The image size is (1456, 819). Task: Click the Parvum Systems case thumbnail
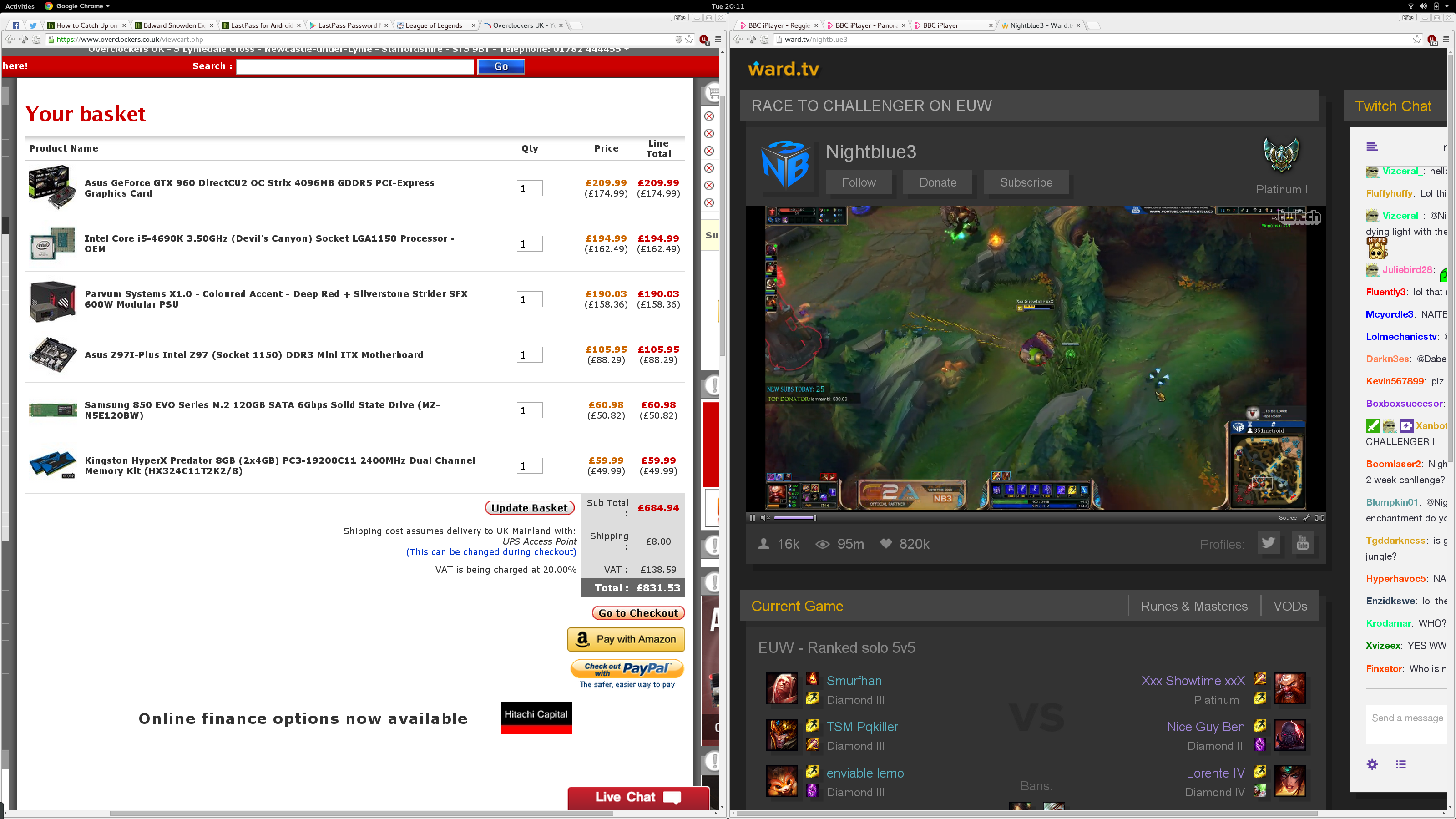tap(52, 301)
